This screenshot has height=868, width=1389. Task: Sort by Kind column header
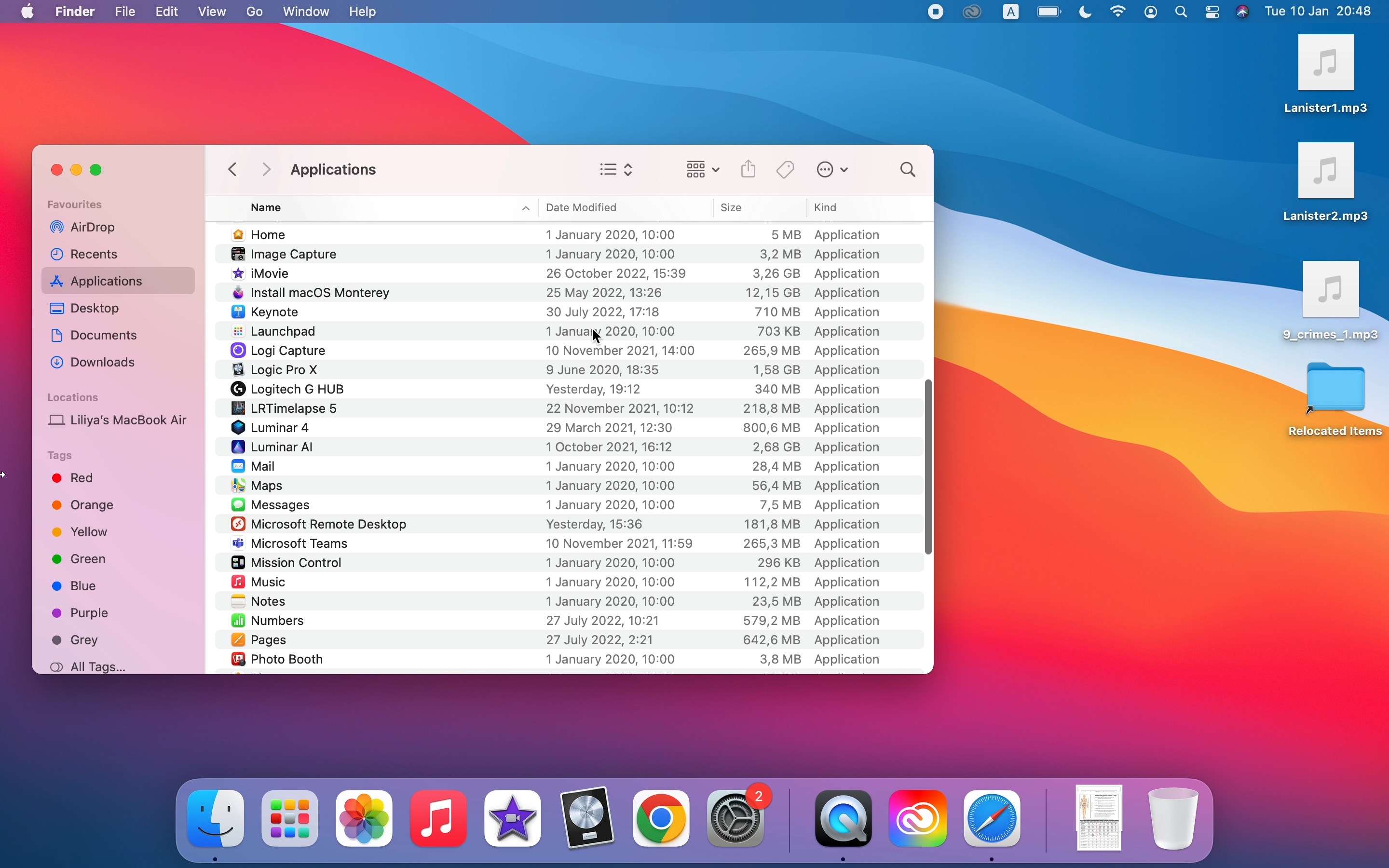click(x=870, y=208)
